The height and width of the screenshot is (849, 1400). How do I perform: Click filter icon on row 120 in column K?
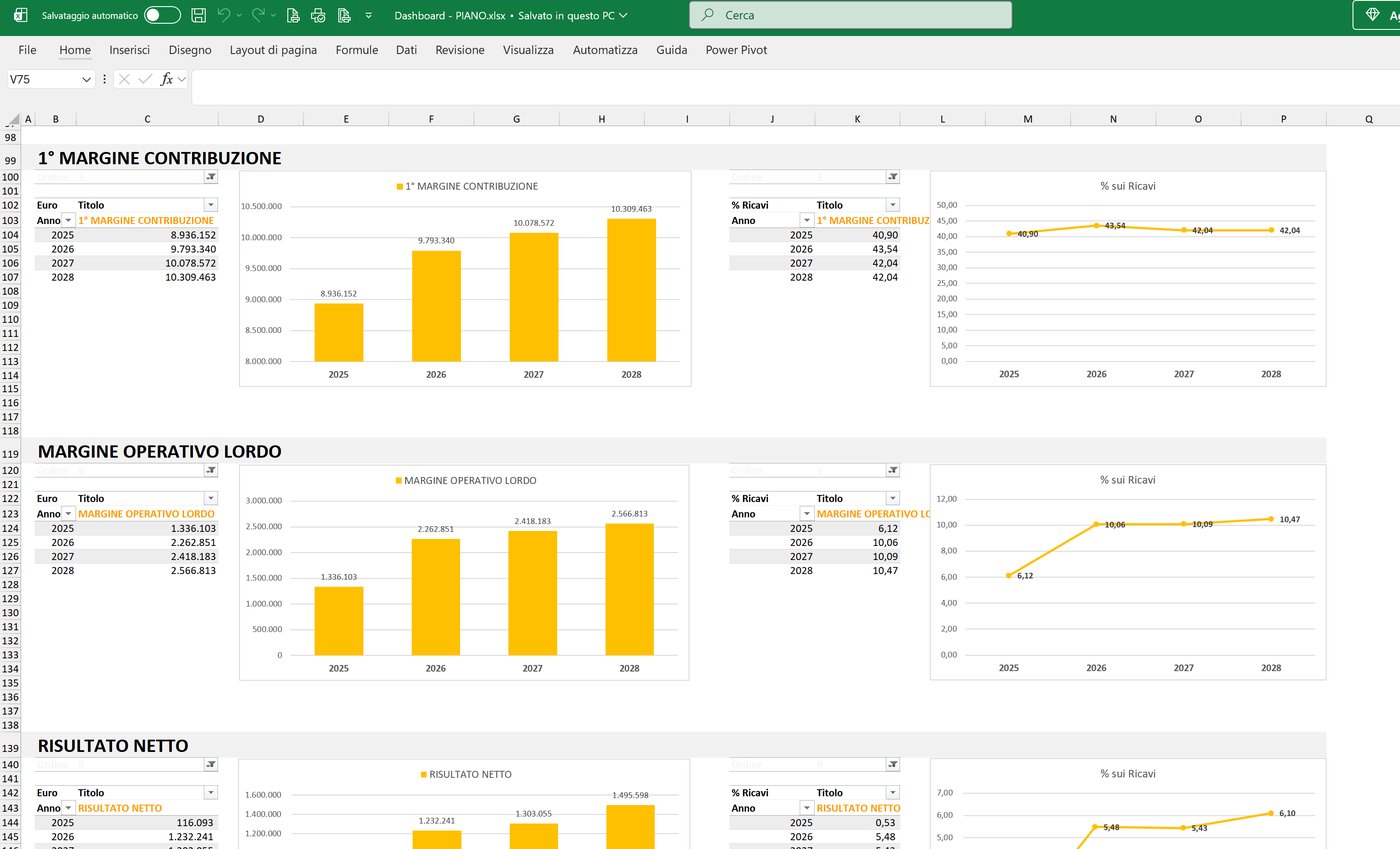click(x=893, y=470)
